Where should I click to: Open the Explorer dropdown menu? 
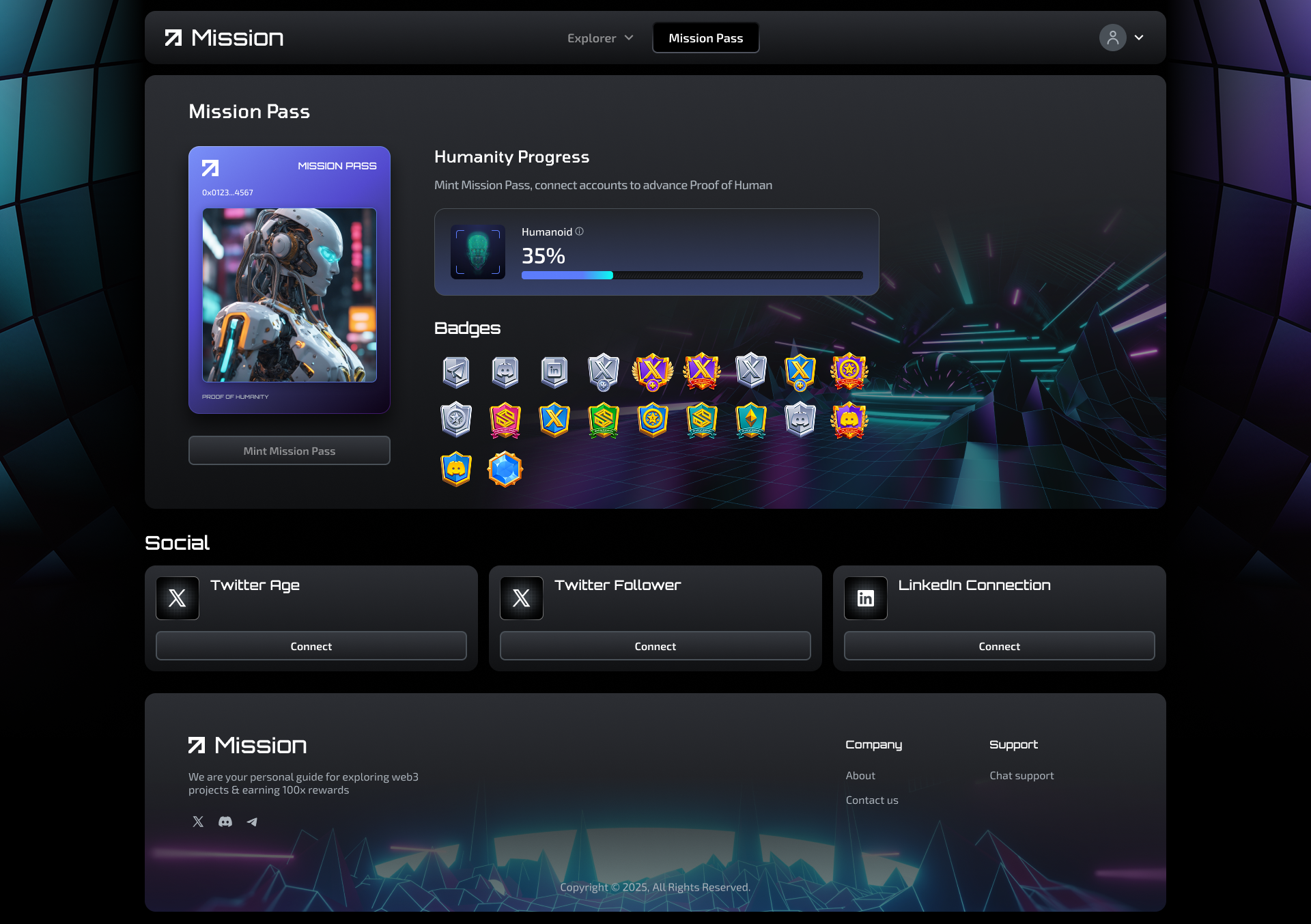[x=600, y=38]
